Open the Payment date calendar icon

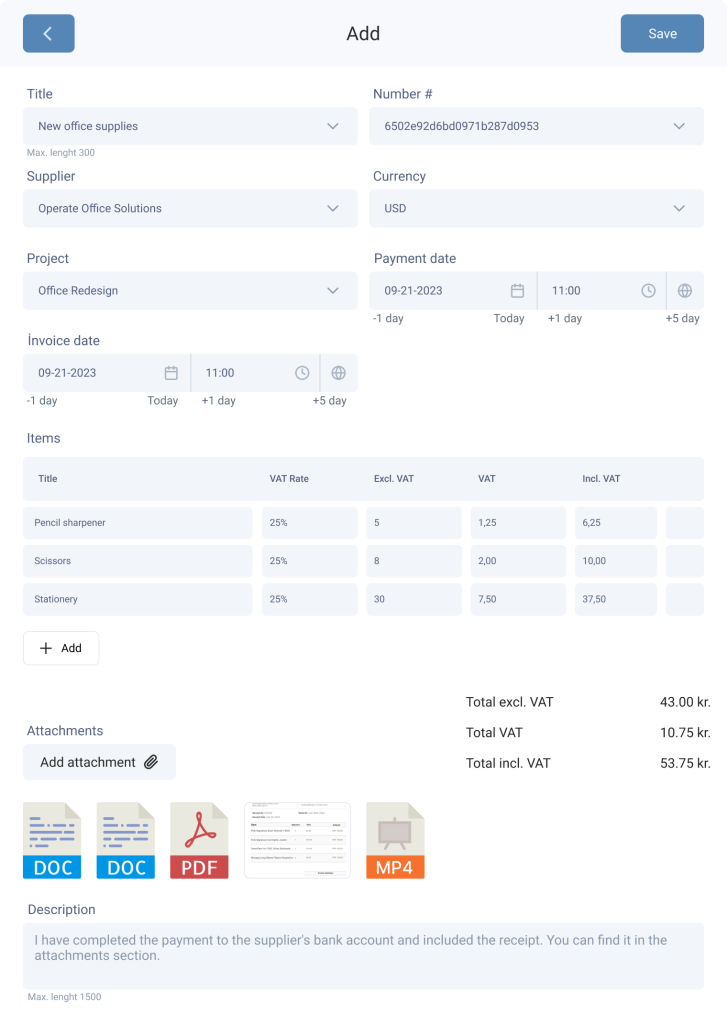[517, 291]
